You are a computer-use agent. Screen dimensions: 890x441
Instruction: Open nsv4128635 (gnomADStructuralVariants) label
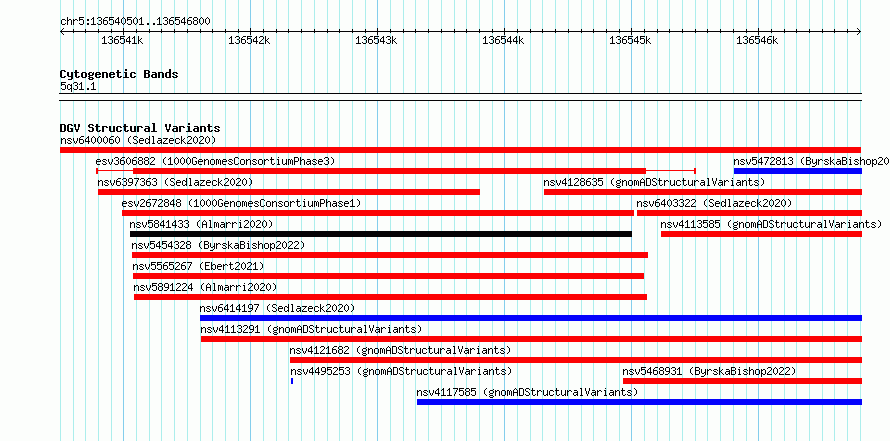(x=654, y=182)
